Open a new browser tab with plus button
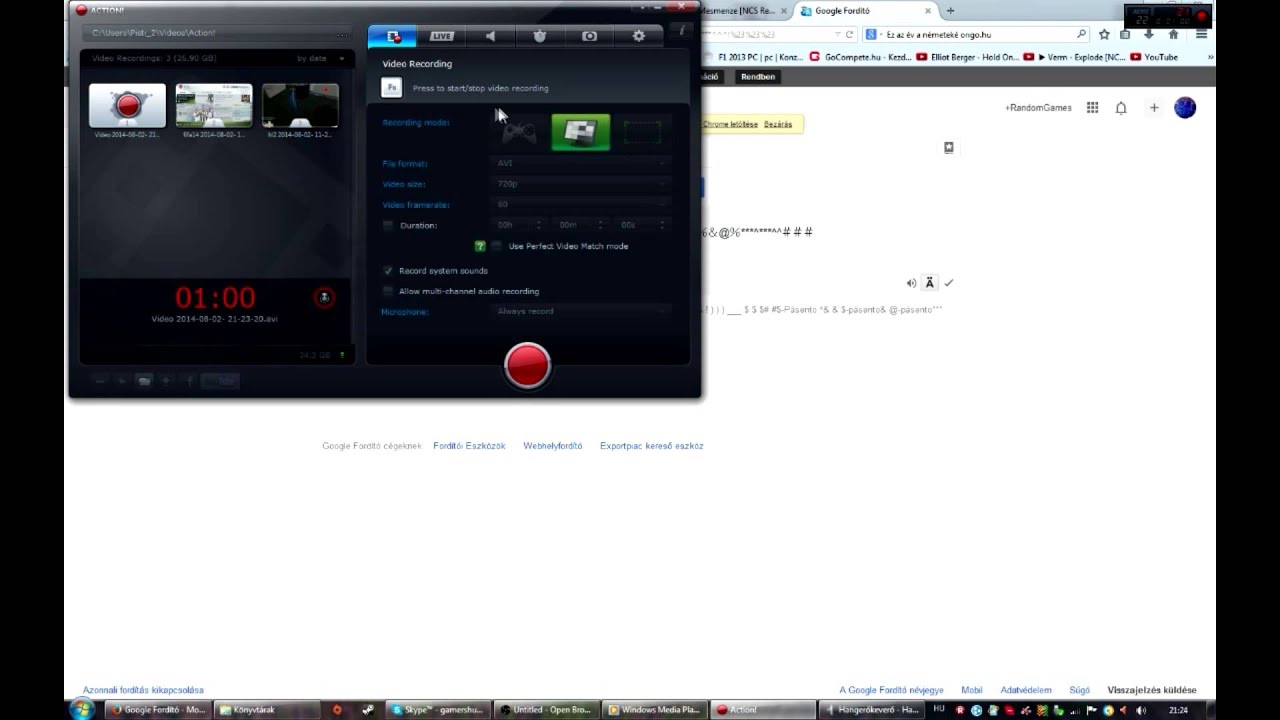 (x=950, y=11)
